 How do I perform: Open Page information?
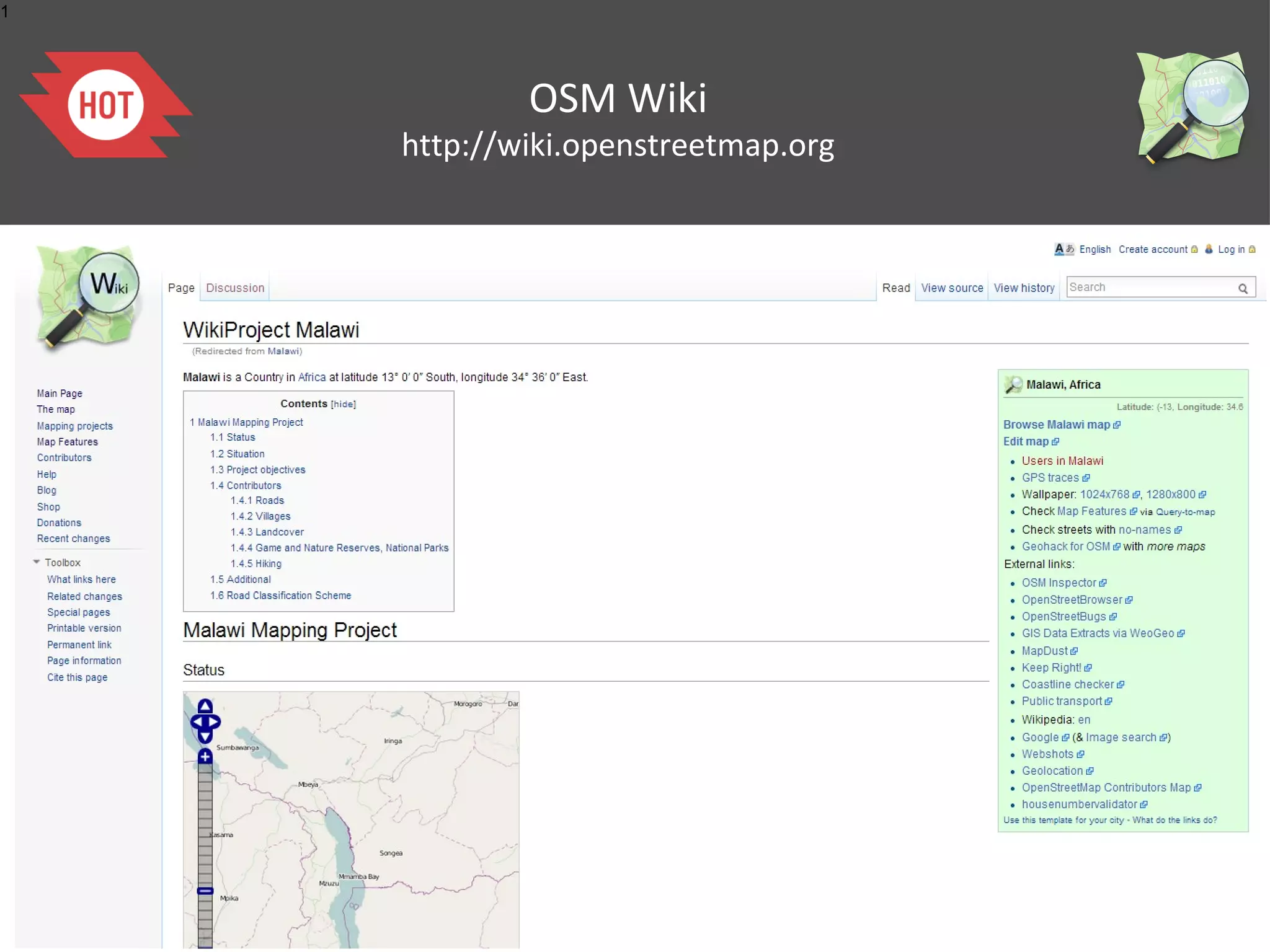coord(84,661)
